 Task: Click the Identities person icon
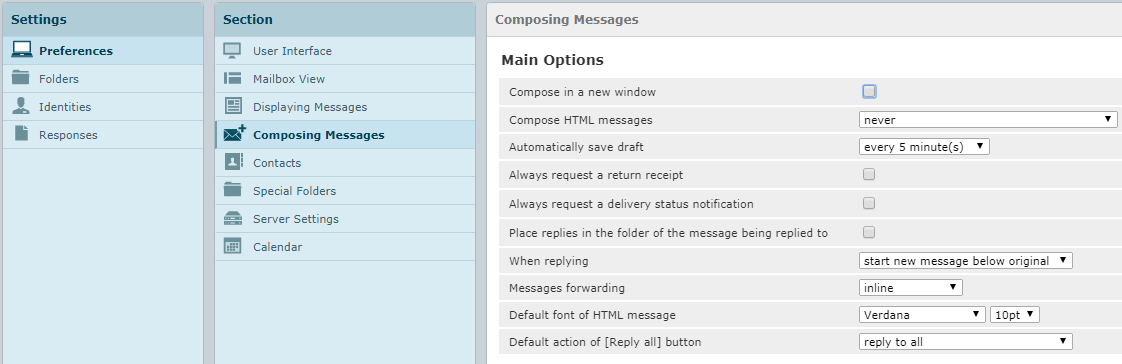21,106
